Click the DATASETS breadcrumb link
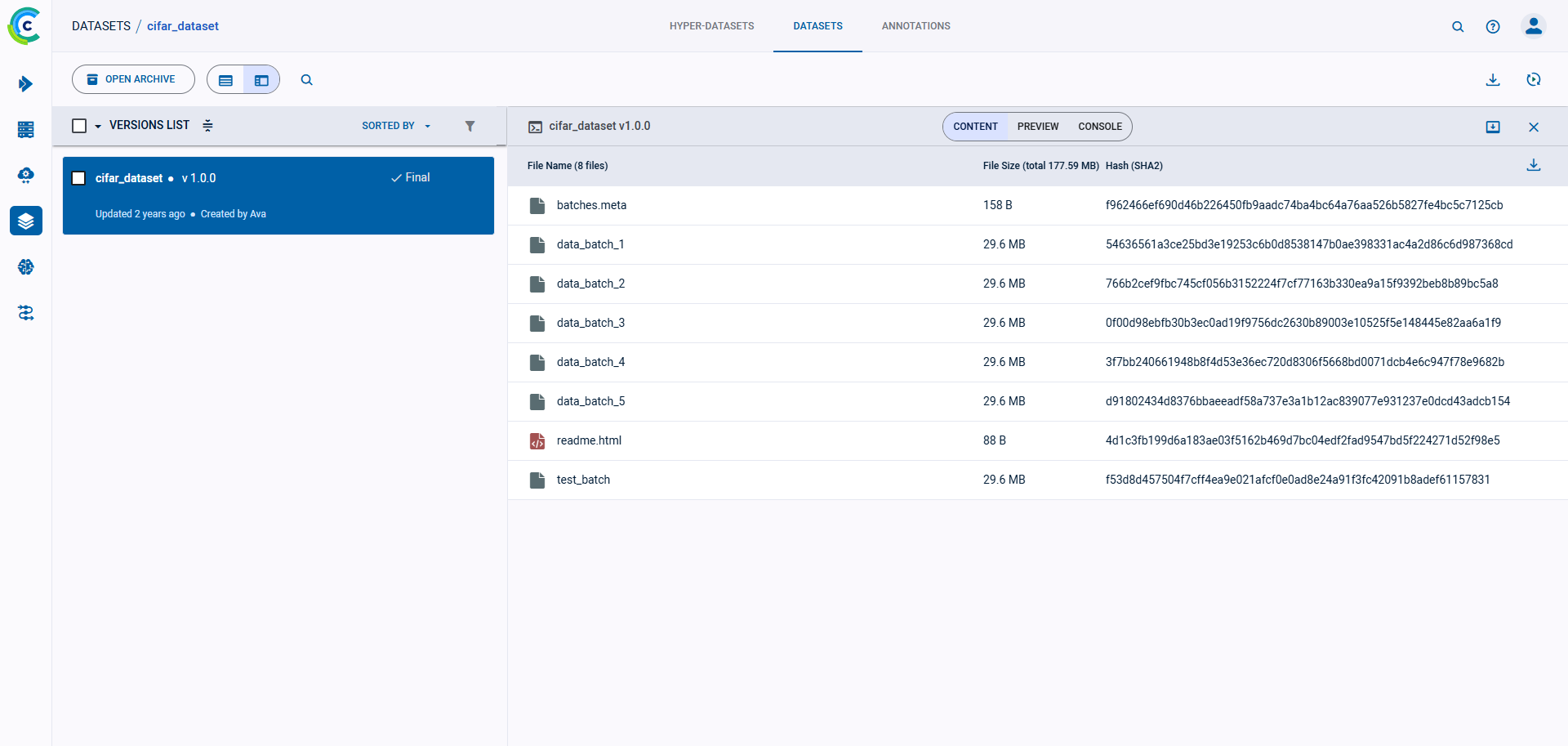This screenshot has width=1568, height=746. (x=101, y=26)
